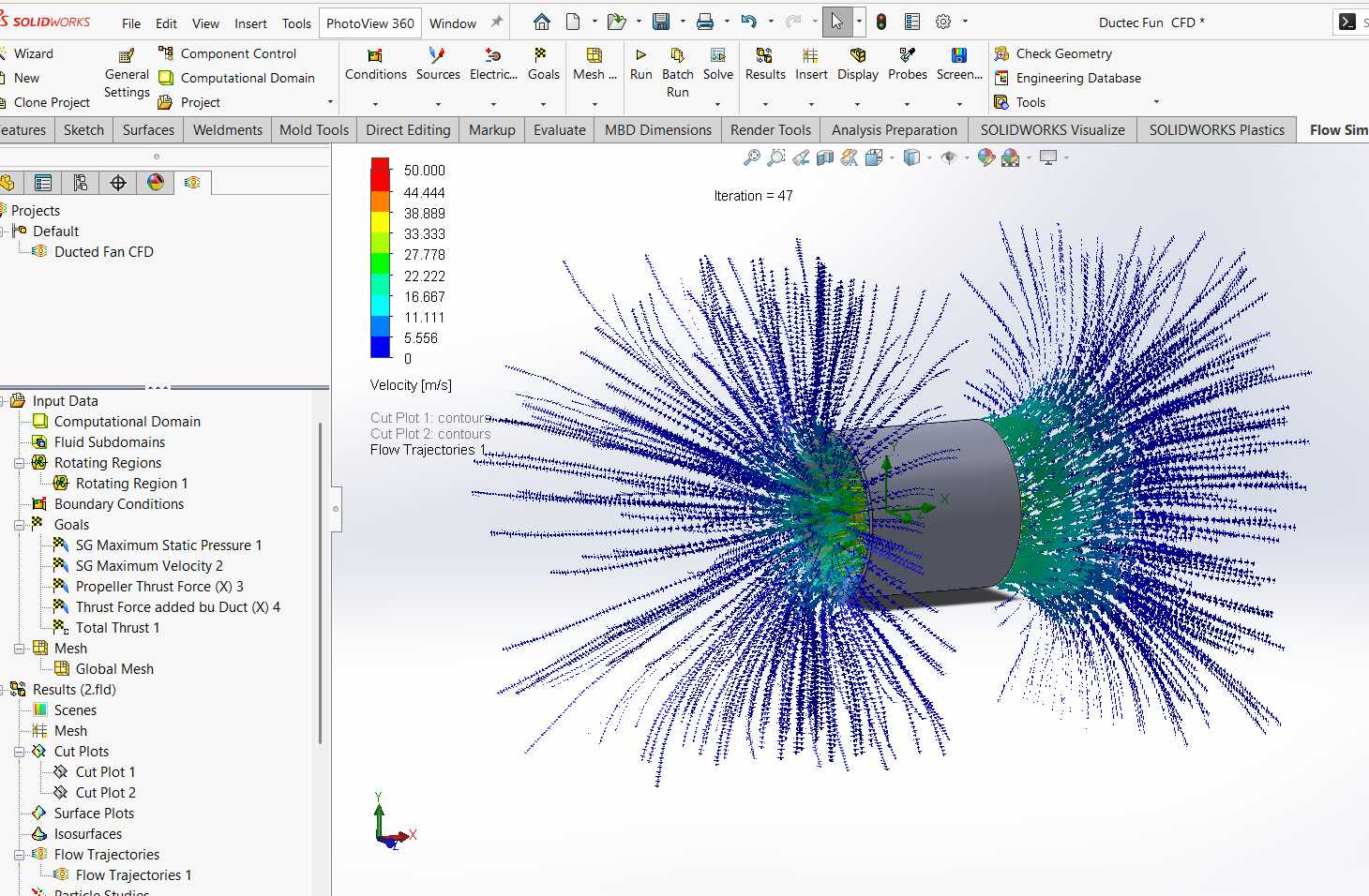Click the green middle band of the legend
This screenshot has height=896, width=1369.
(380, 261)
